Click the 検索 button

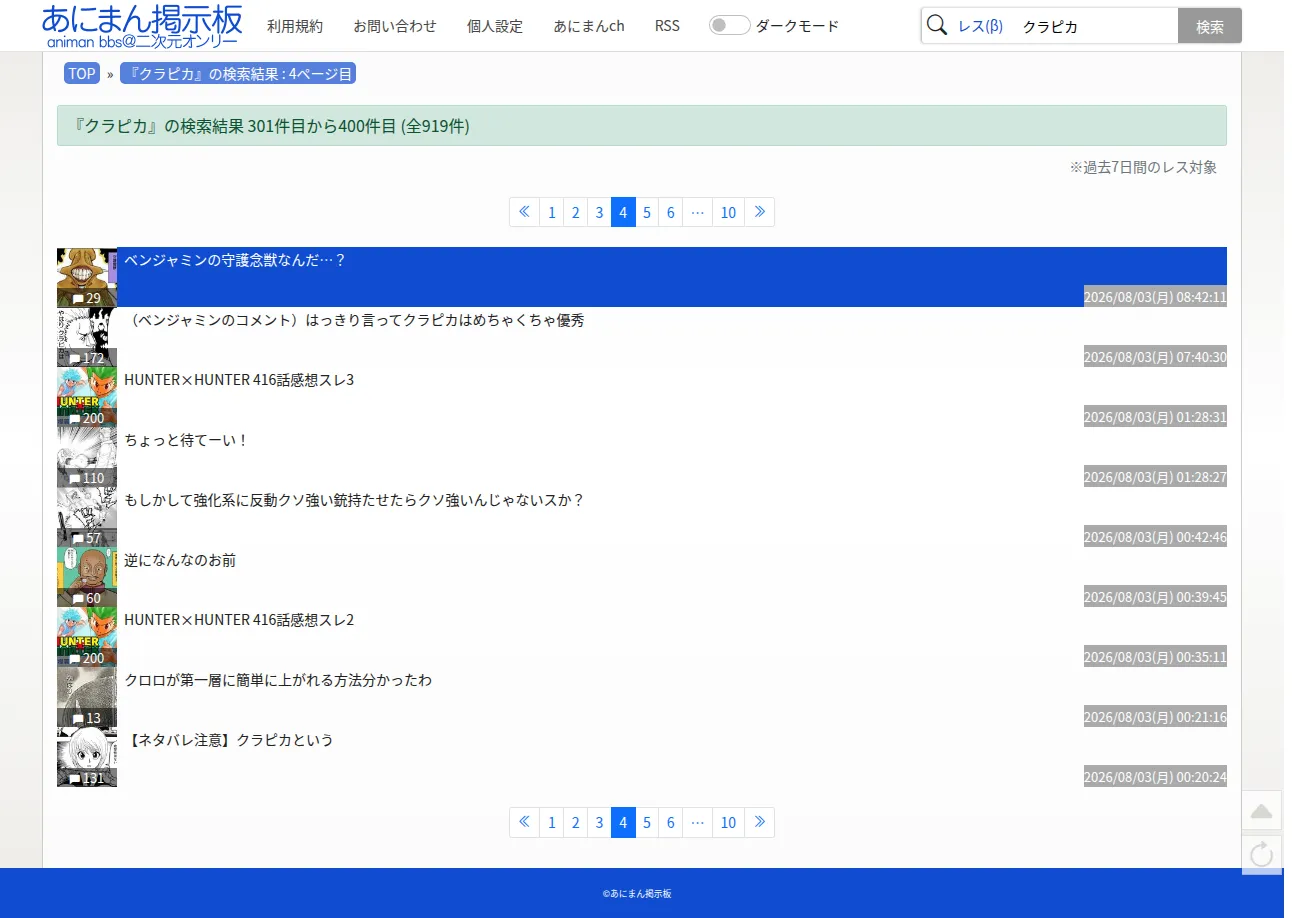(x=1210, y=26)
